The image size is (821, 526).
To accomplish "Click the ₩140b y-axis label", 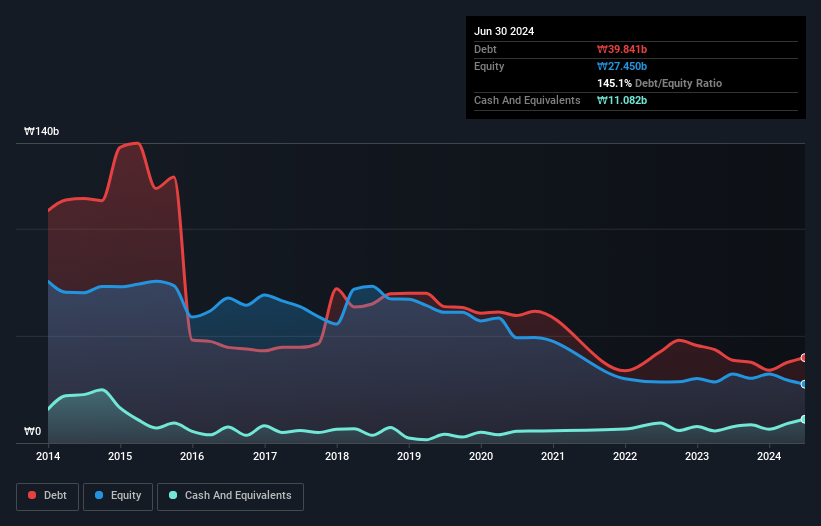I will point(41,131).
